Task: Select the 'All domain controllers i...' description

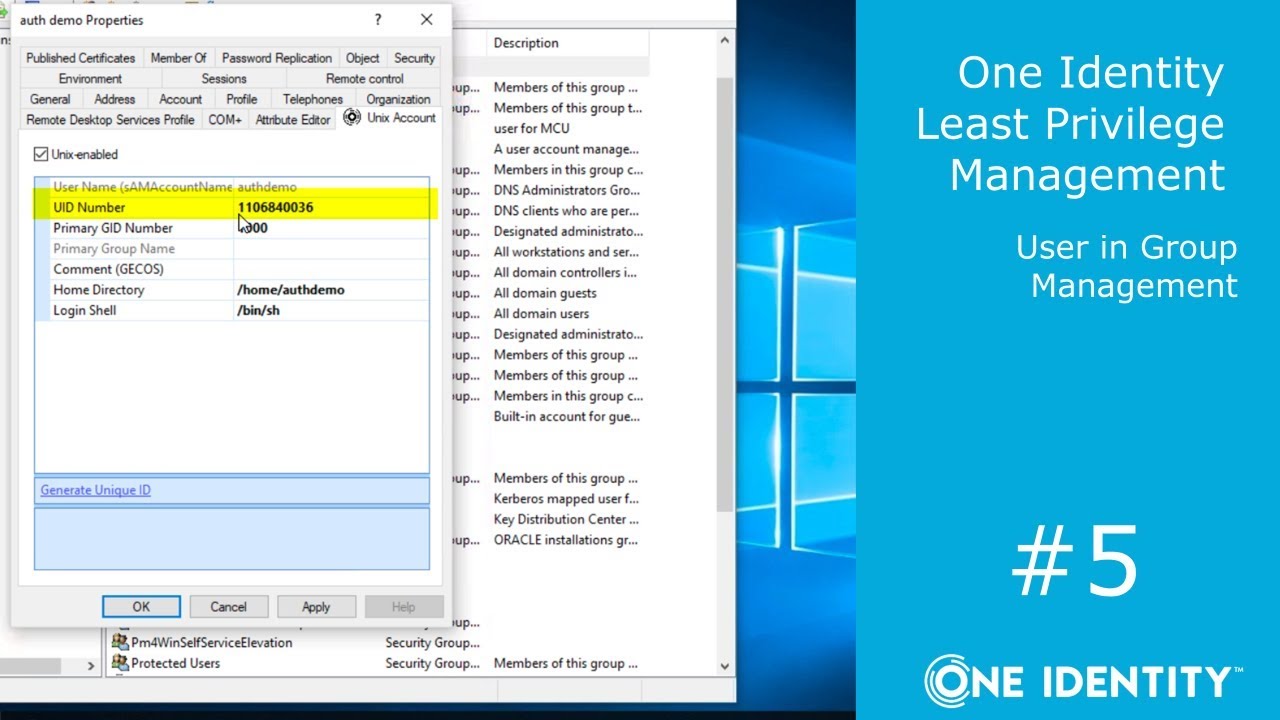Action: tap(565, 273)
